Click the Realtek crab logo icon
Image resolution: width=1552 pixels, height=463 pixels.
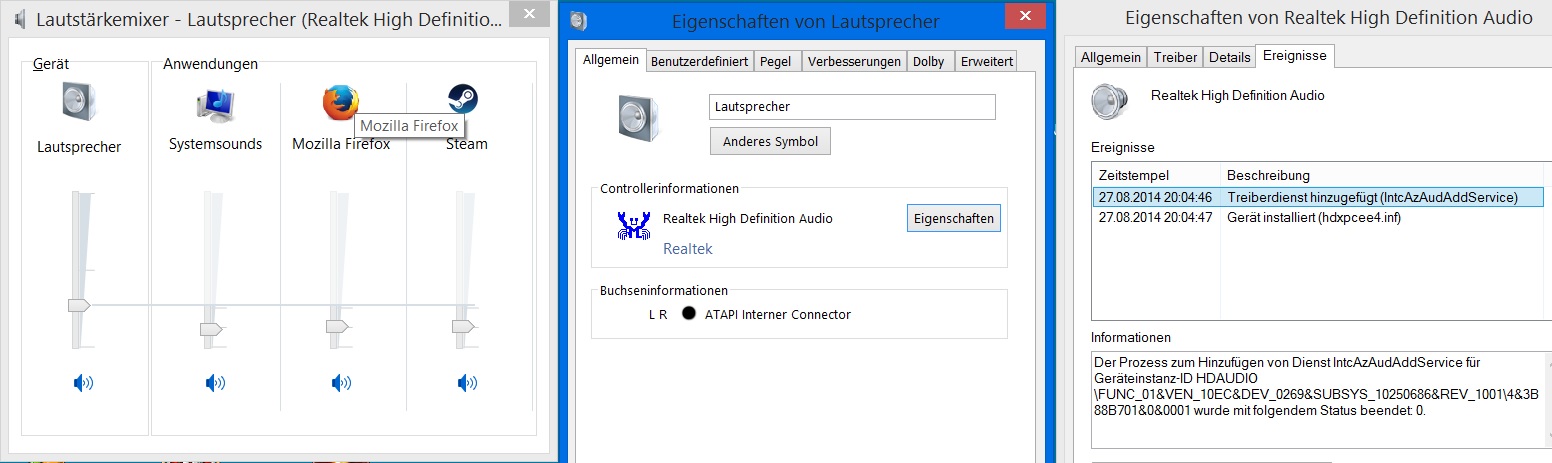click(634, 226)
